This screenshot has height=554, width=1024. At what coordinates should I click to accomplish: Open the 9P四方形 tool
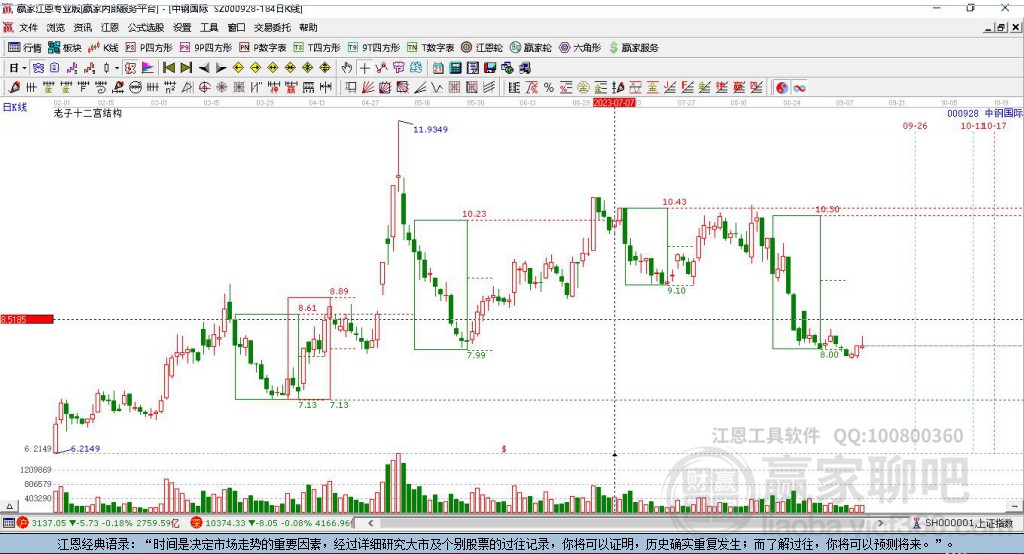[x=206, y=48]
